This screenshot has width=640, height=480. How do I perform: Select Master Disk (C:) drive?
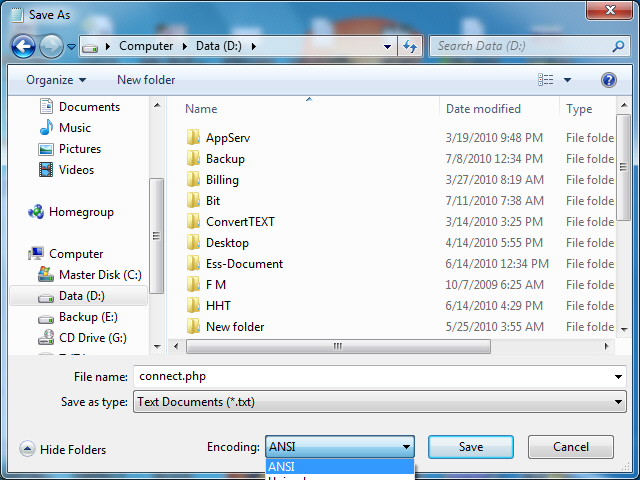tap(90, 275)
